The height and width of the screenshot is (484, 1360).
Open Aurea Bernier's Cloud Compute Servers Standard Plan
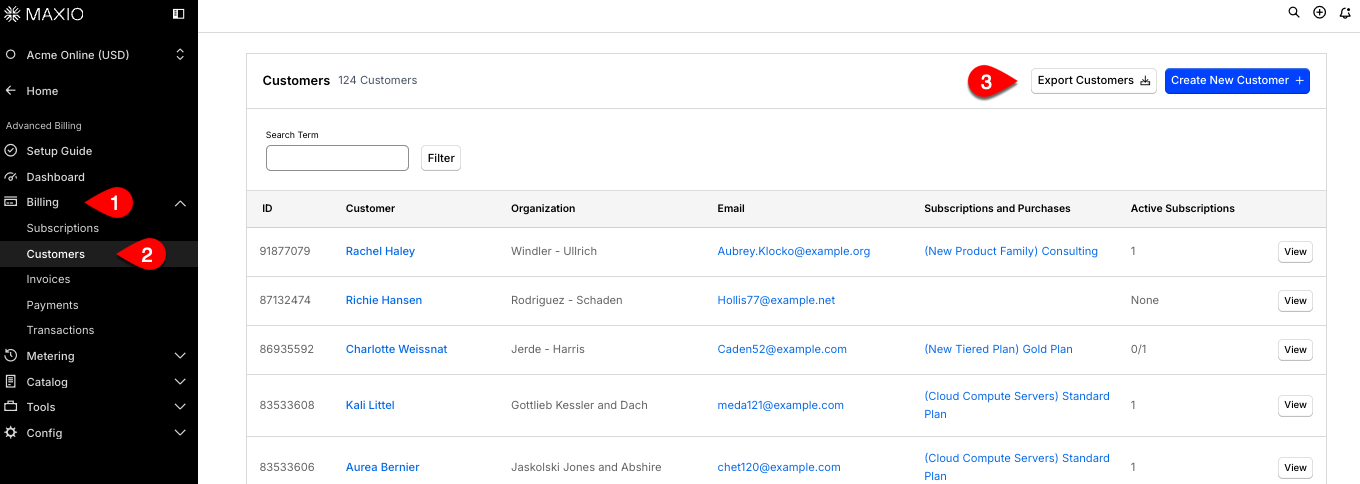point(1017,467)
